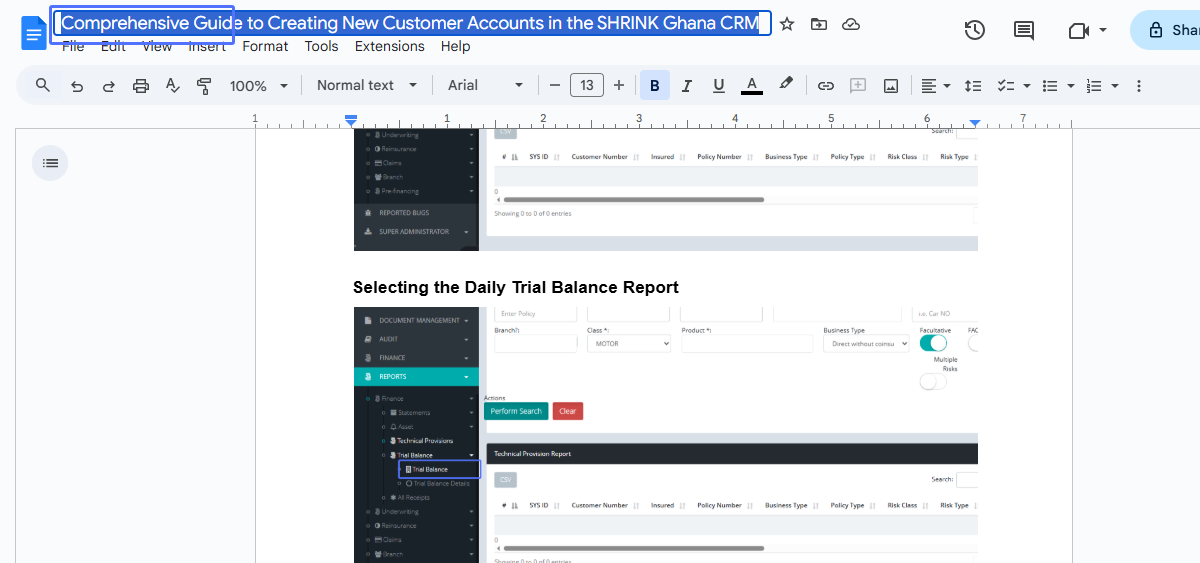Screen dimensions: 1200x563
Task: Open the text color picker
Action: click(x=752, y=86)
